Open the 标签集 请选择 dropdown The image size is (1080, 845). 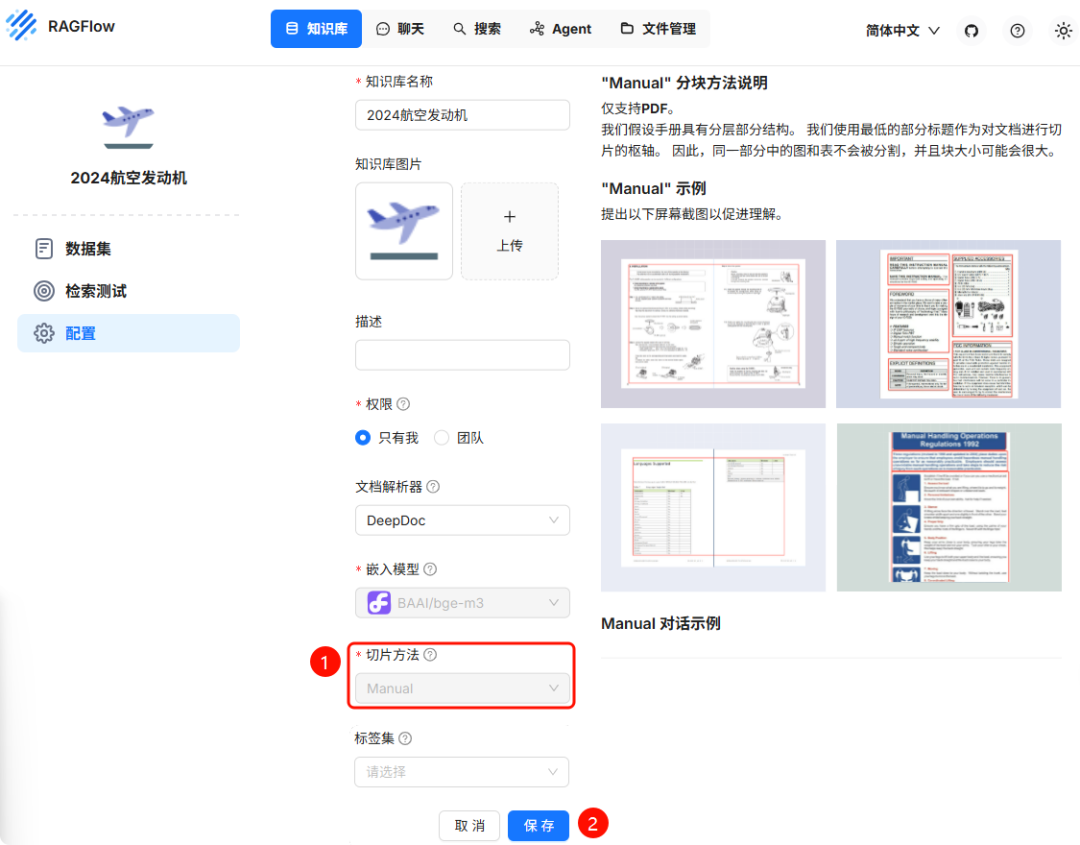461,772
